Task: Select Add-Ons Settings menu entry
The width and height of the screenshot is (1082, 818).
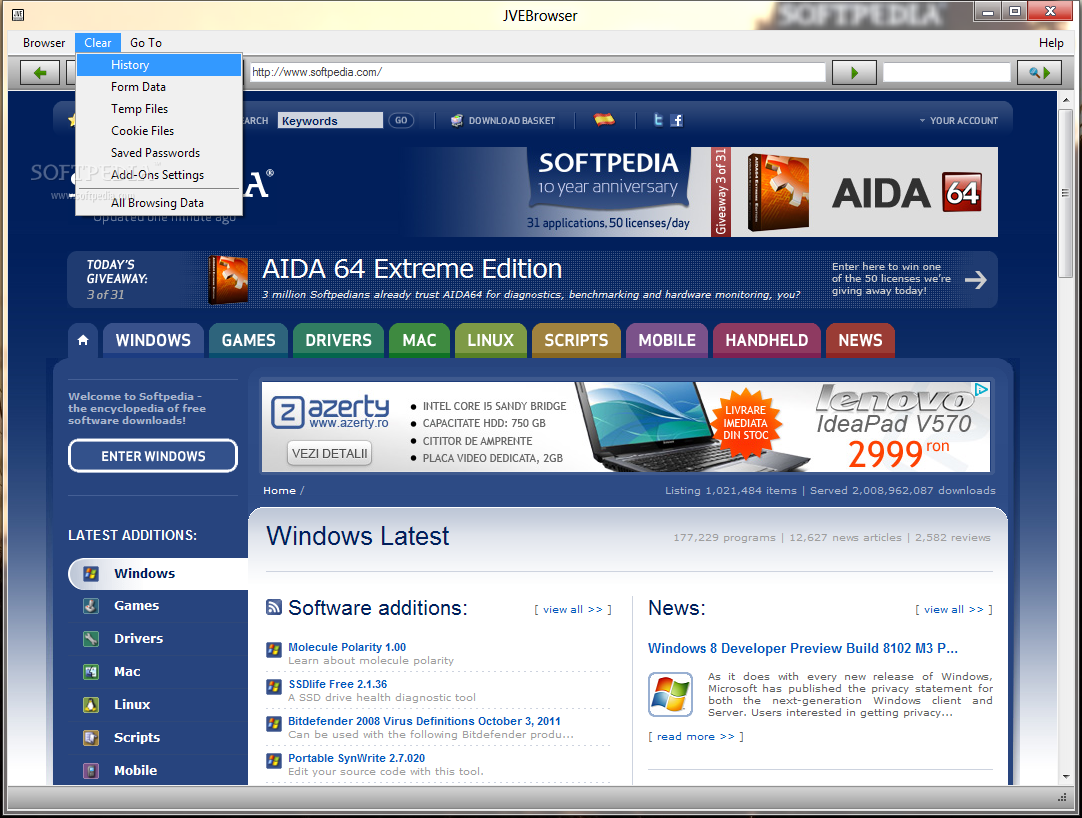Action: point(159,175)
